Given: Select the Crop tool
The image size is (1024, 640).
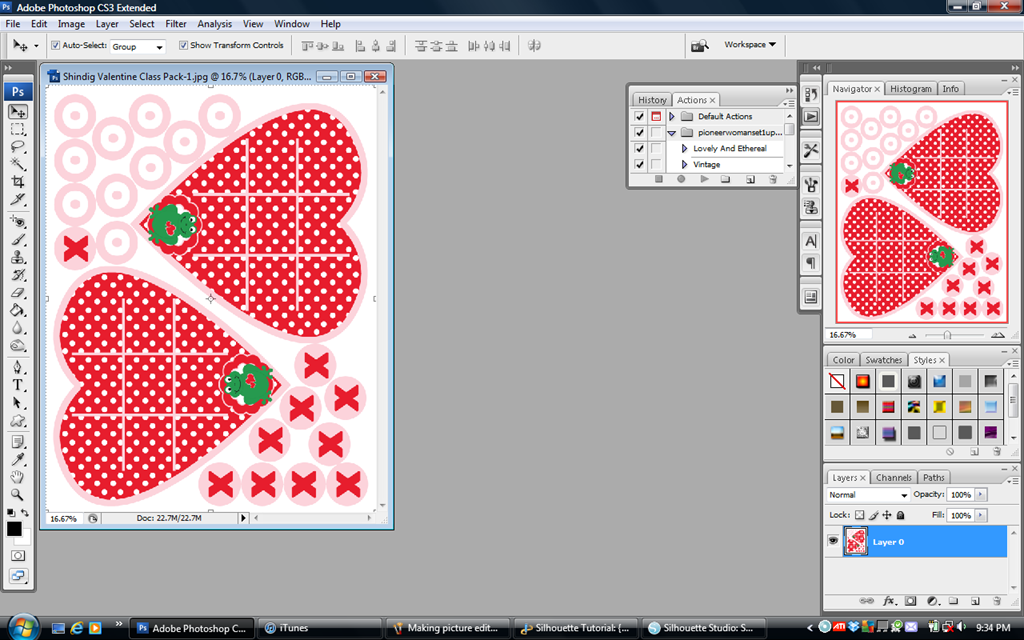Looking at the screenshot, I should 18,182.
